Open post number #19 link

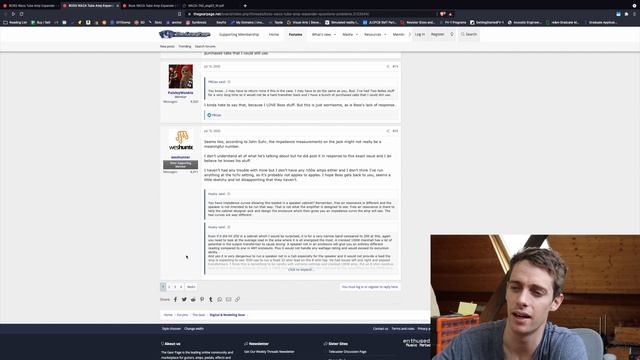pos(395,66)
